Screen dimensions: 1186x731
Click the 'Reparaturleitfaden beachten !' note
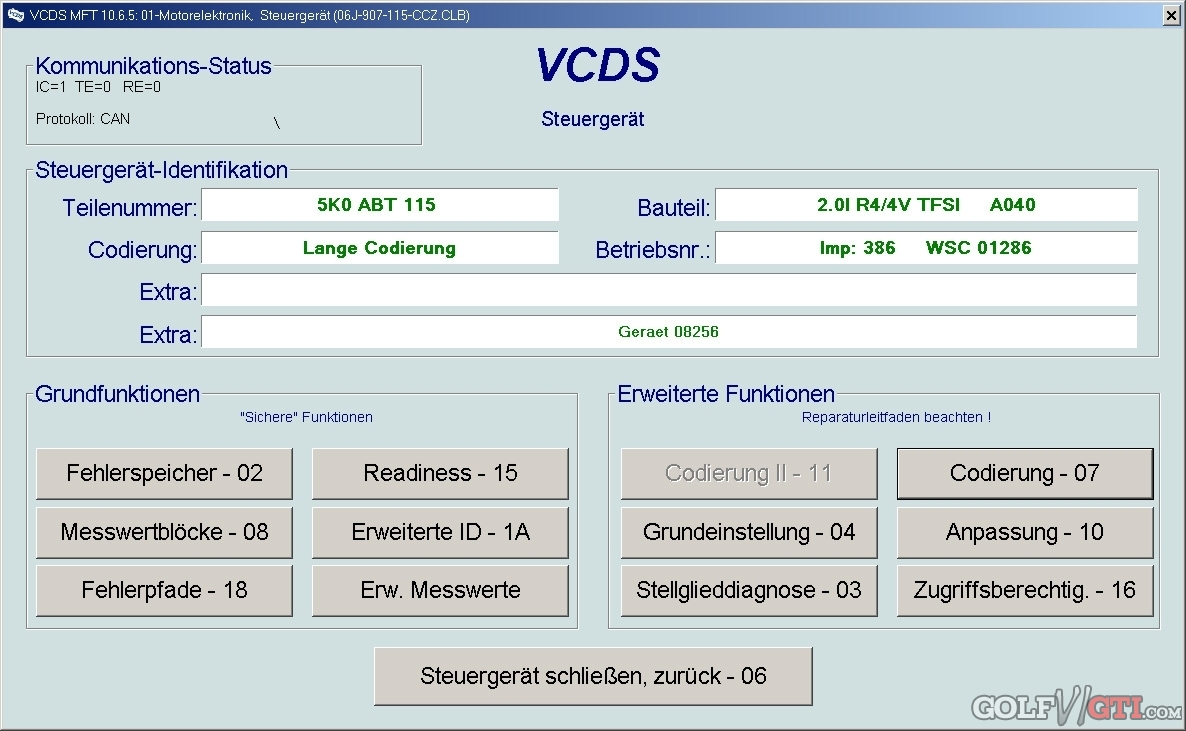click(896, 417)
